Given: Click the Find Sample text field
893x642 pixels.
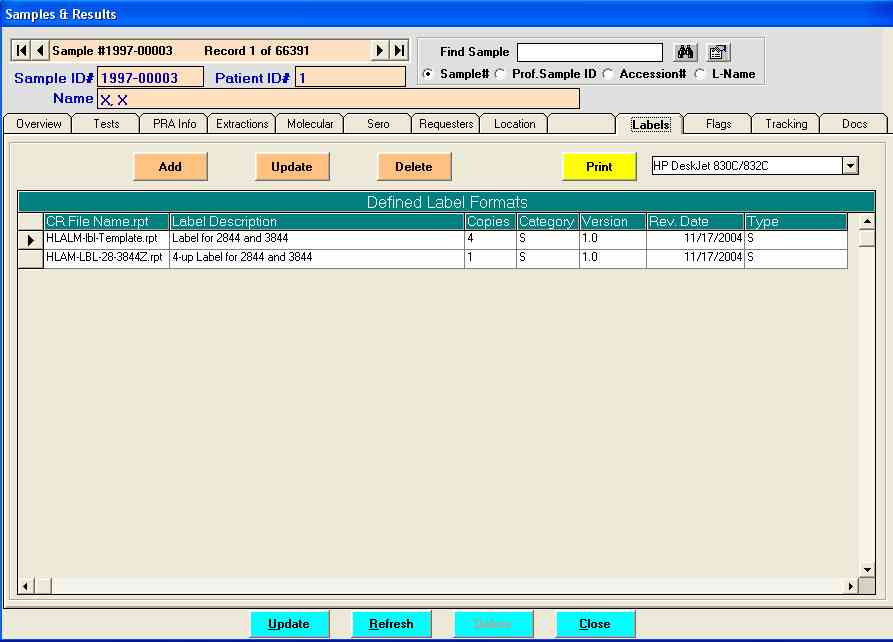Looking at the screenshot, I should point(589,52).
